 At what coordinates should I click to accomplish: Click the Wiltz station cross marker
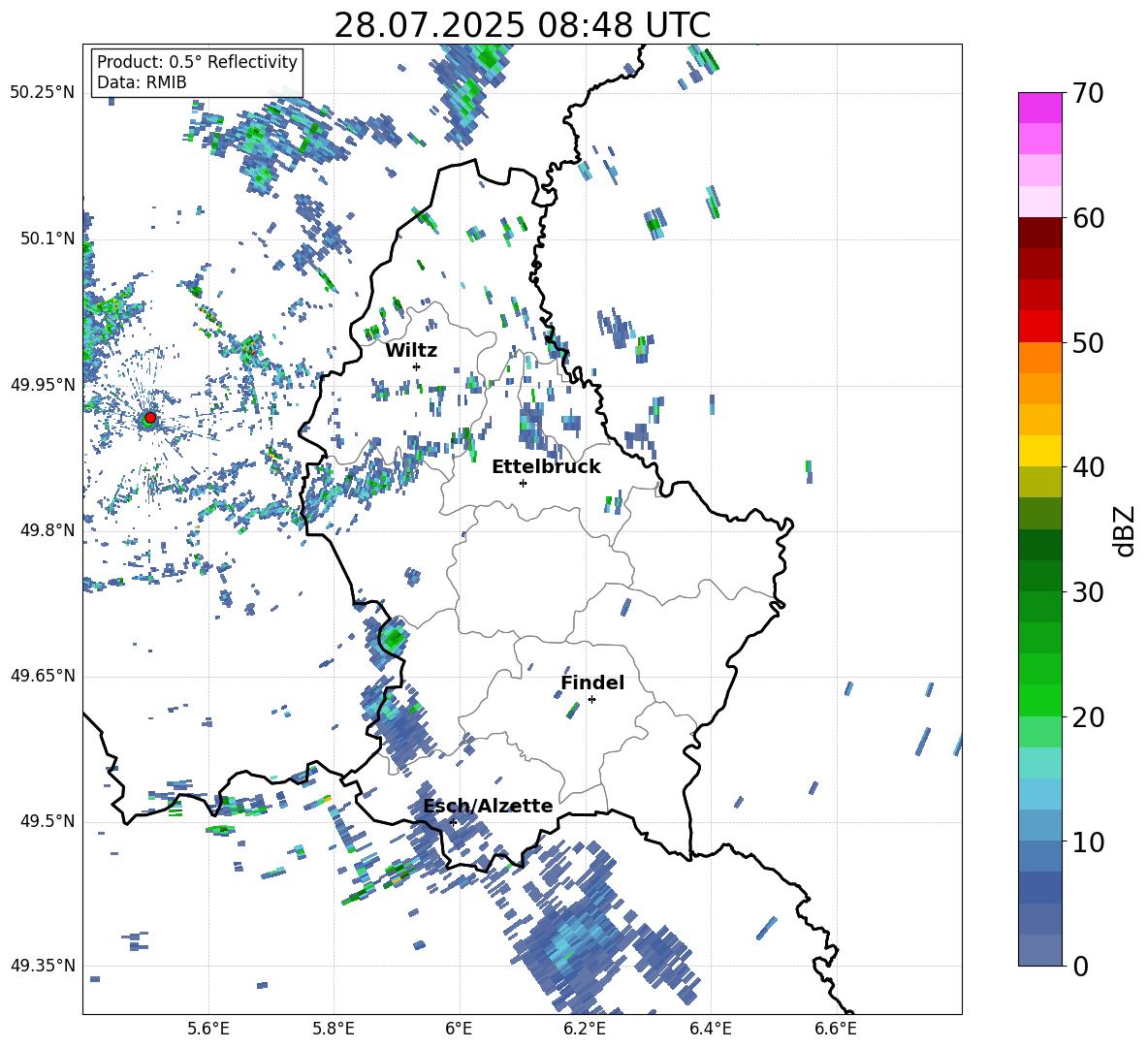pyautogui.click(x=417, y=366)
